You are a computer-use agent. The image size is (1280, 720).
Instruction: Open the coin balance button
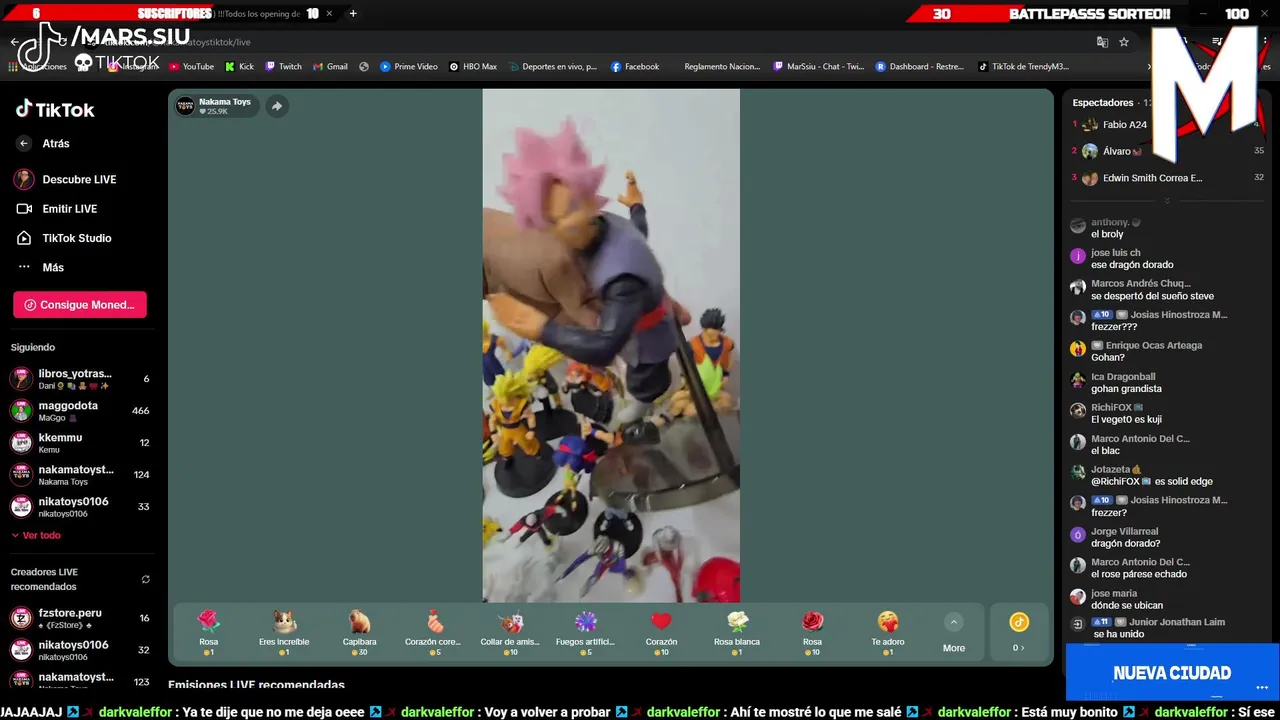(1019, 633)
